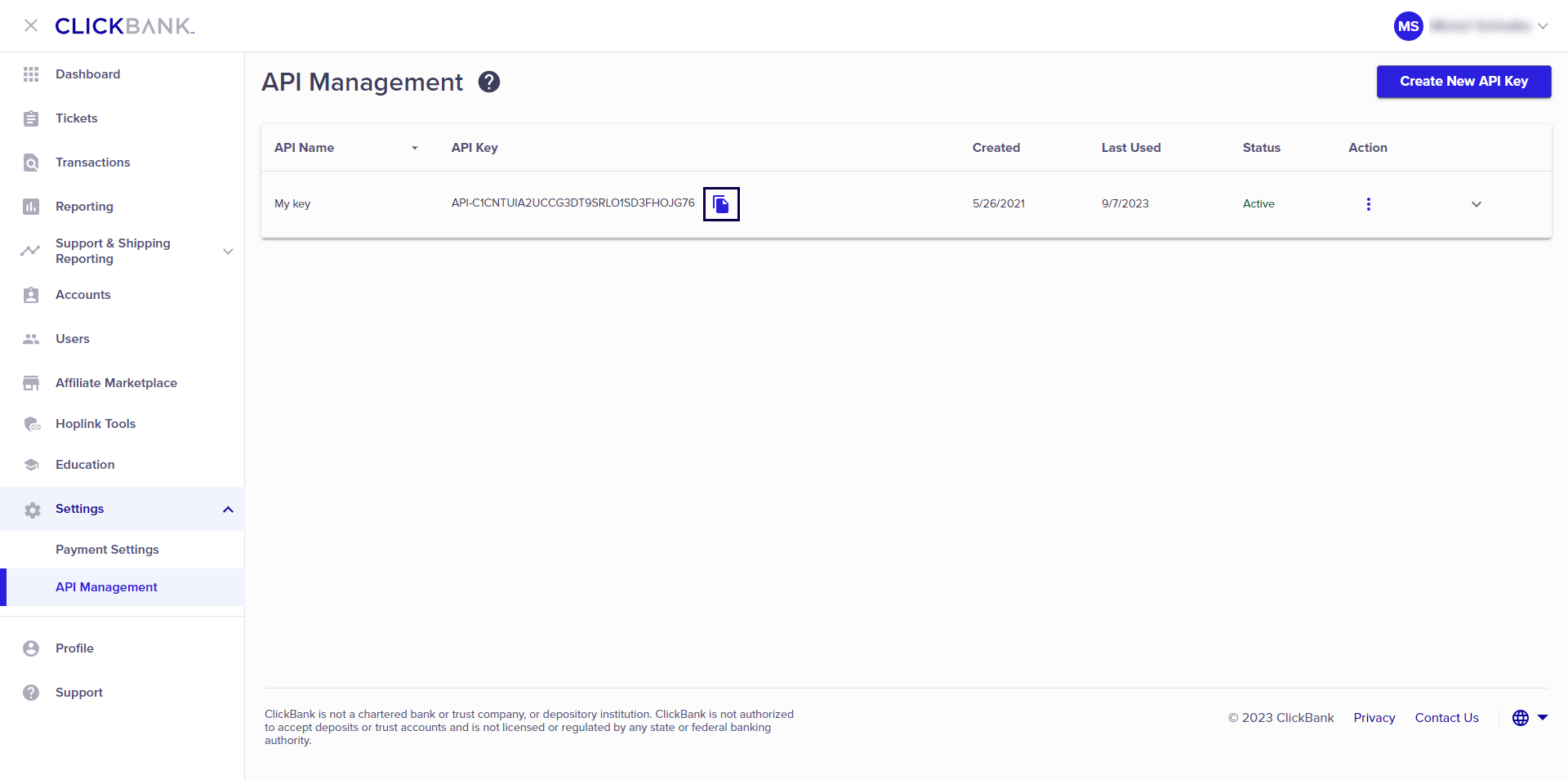Open the language globe dropdown

pyautogui.click(x=1530, y=718)
